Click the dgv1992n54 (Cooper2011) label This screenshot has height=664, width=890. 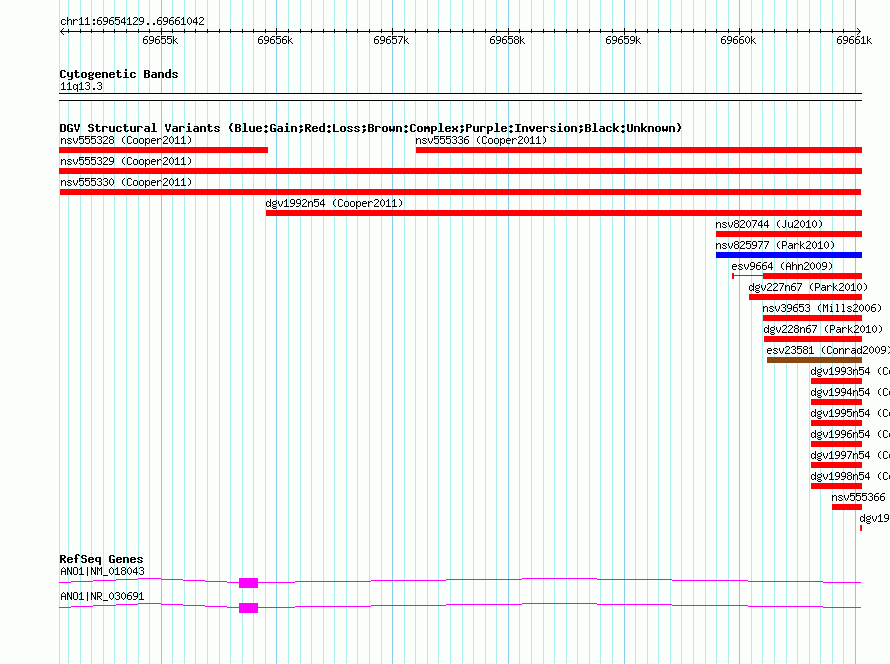(334, 203)
